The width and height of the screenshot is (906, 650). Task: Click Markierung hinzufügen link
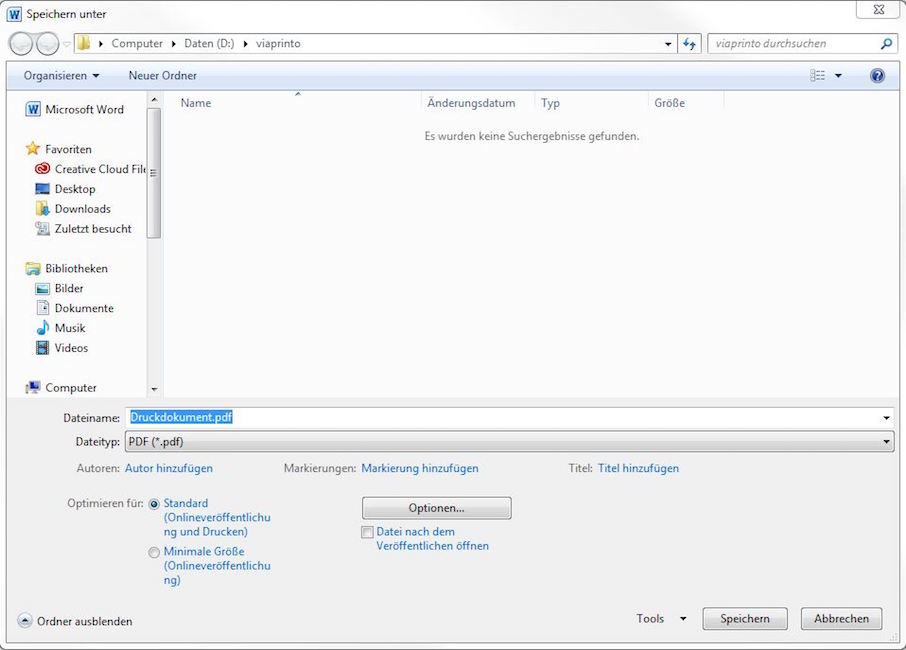(419, 469)
